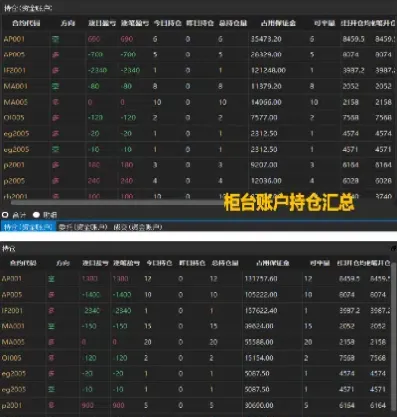Click the 总持仓量 header in the upper table
This screenshot has height=417, width=397.
coord(233,23)
